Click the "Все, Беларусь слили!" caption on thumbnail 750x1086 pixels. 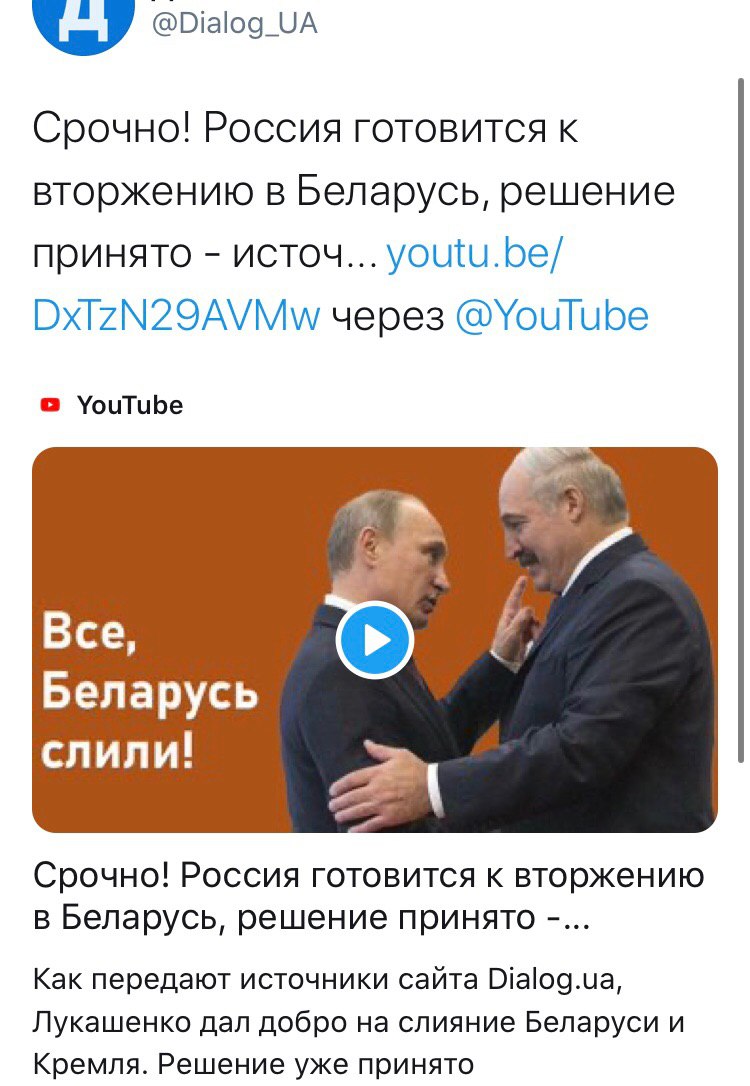pos(149,692)
